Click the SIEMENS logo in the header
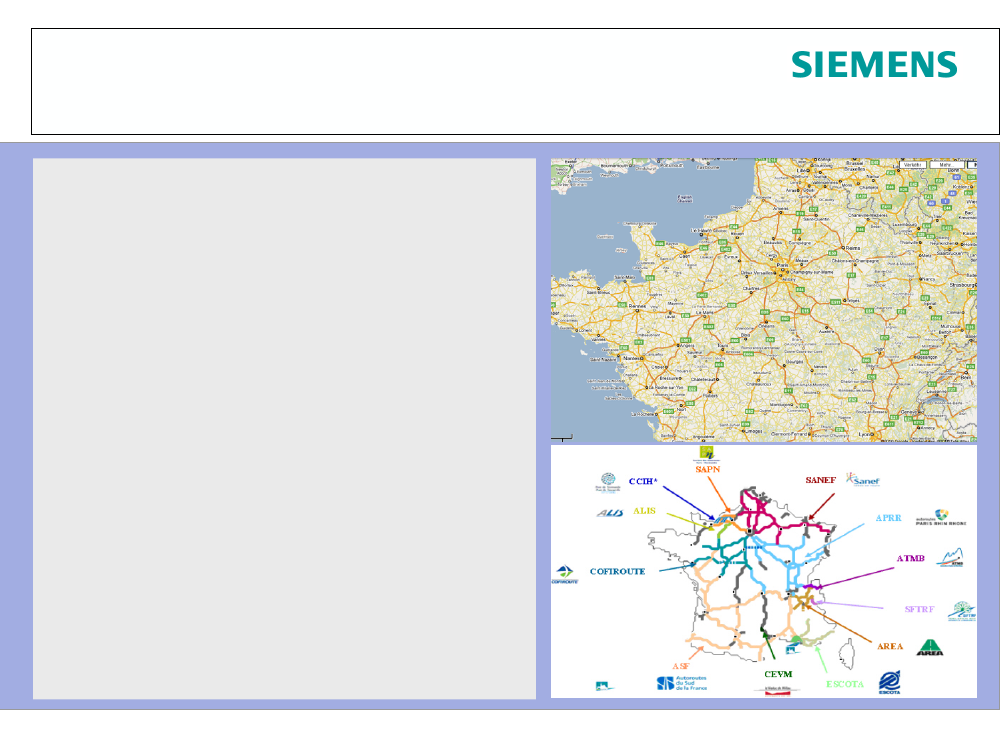Image resolution: width=1000 pixels, height=750 pixels. (874, 64)
